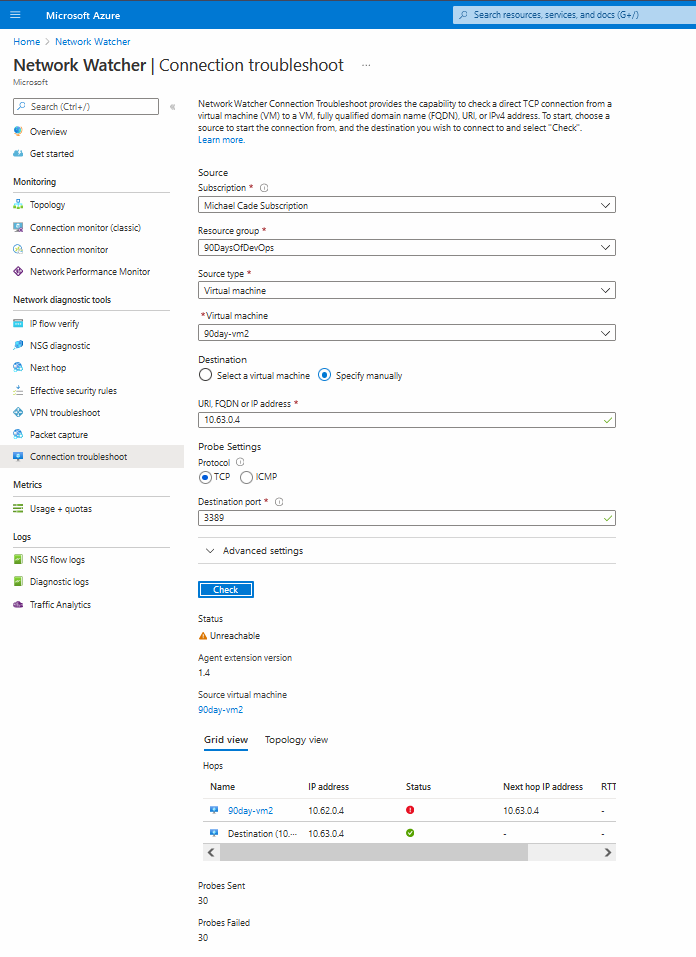Open the Azure portal hamburger menu
The height and width of the screenshot is (957, 696).
[x=14, y=14]
